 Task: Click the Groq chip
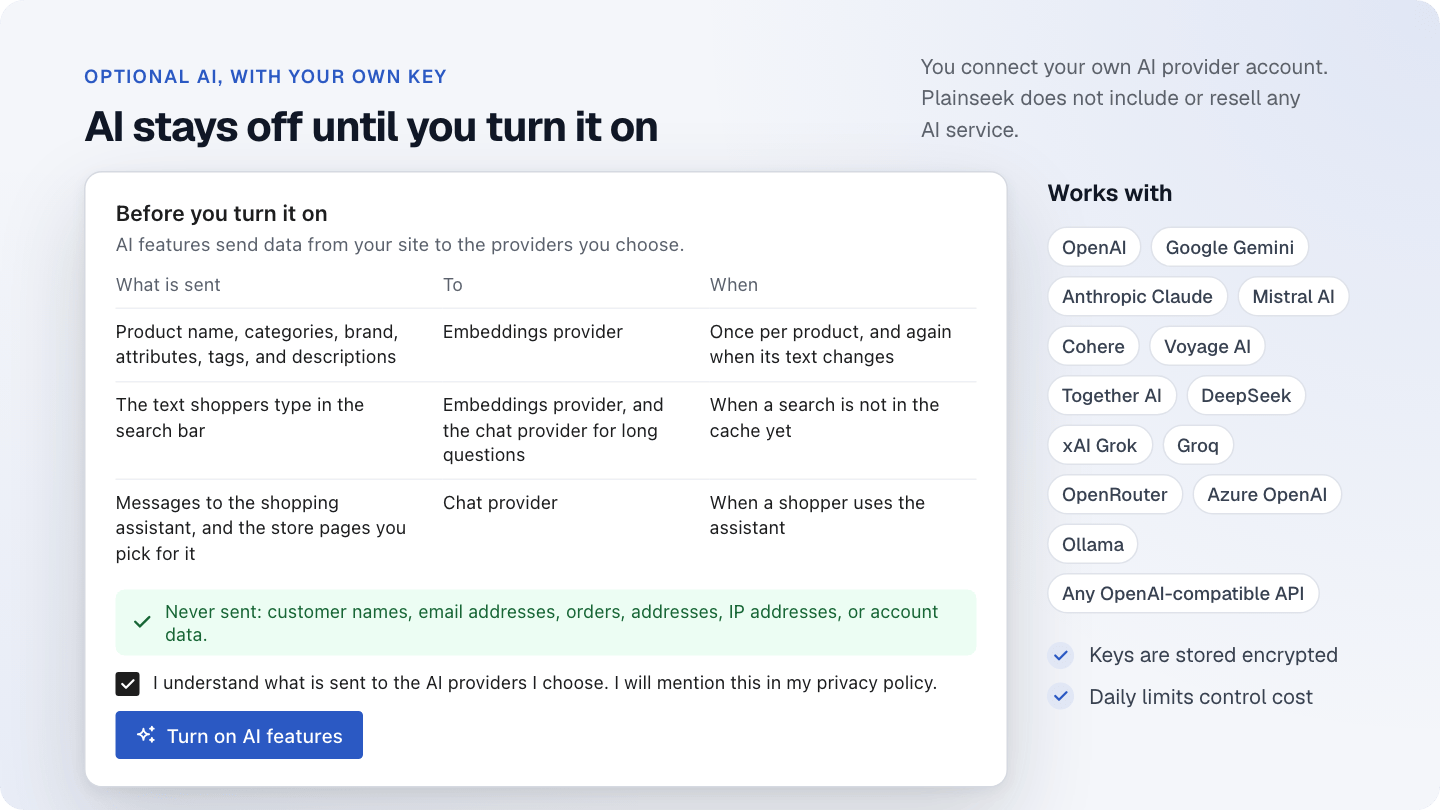1198,445
